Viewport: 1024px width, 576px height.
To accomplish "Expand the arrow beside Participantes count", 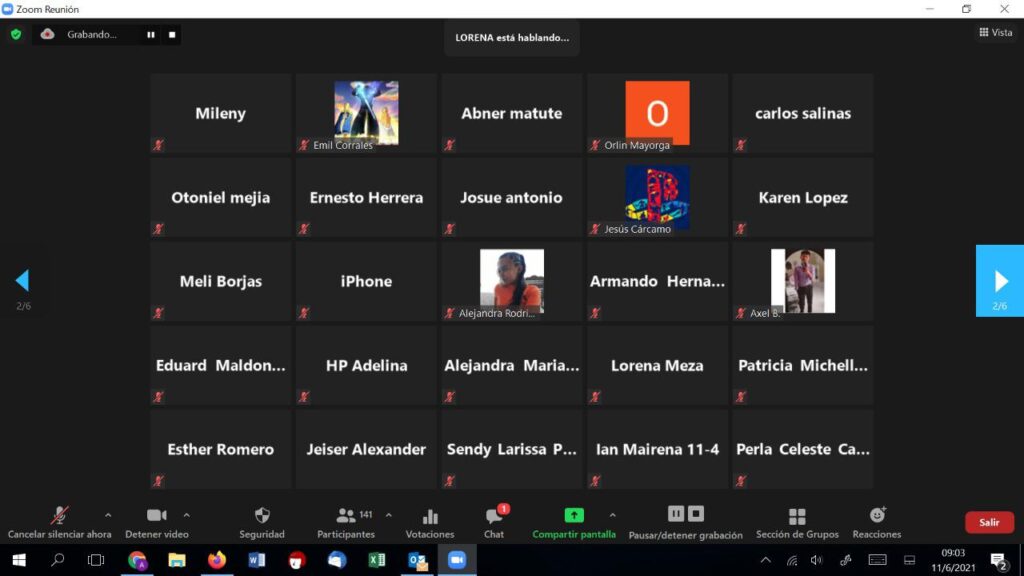I will (x=389, y=515).
